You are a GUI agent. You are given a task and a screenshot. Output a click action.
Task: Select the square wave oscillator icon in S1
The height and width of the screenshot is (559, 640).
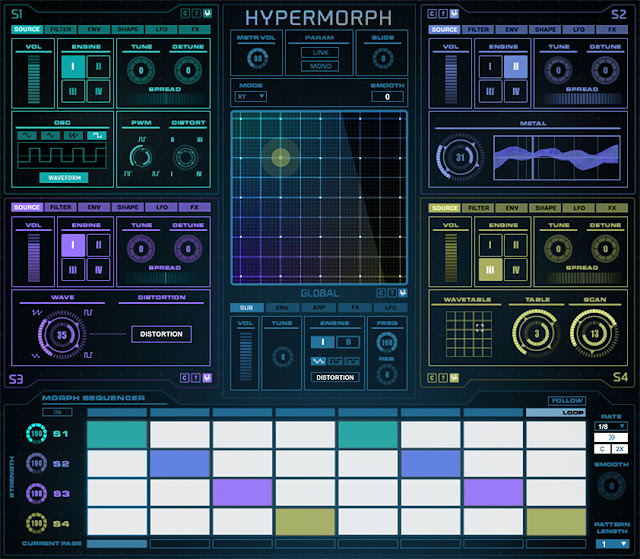tap(97, 135)
